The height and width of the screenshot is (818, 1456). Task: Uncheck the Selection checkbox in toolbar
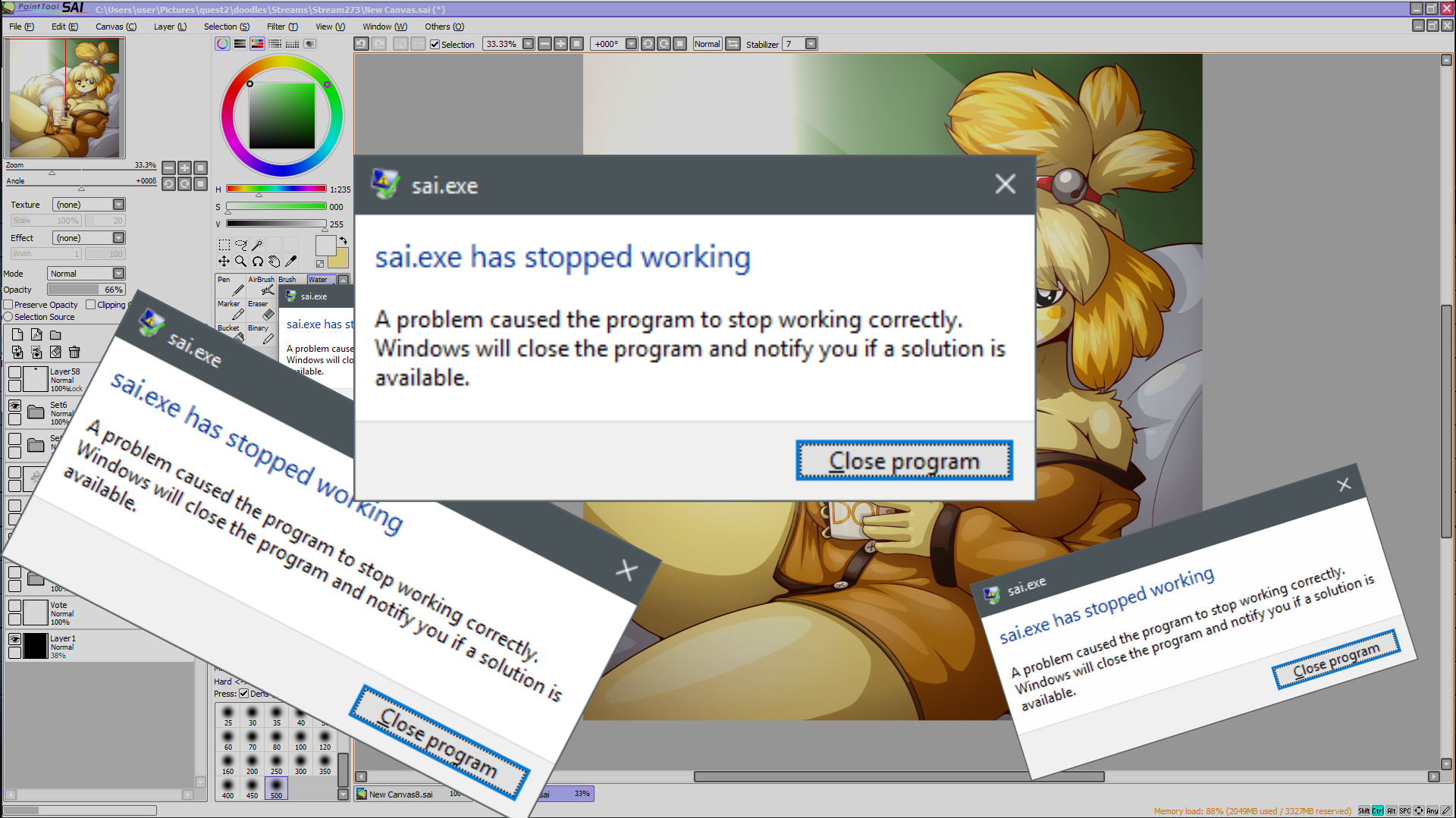(435, 45)
